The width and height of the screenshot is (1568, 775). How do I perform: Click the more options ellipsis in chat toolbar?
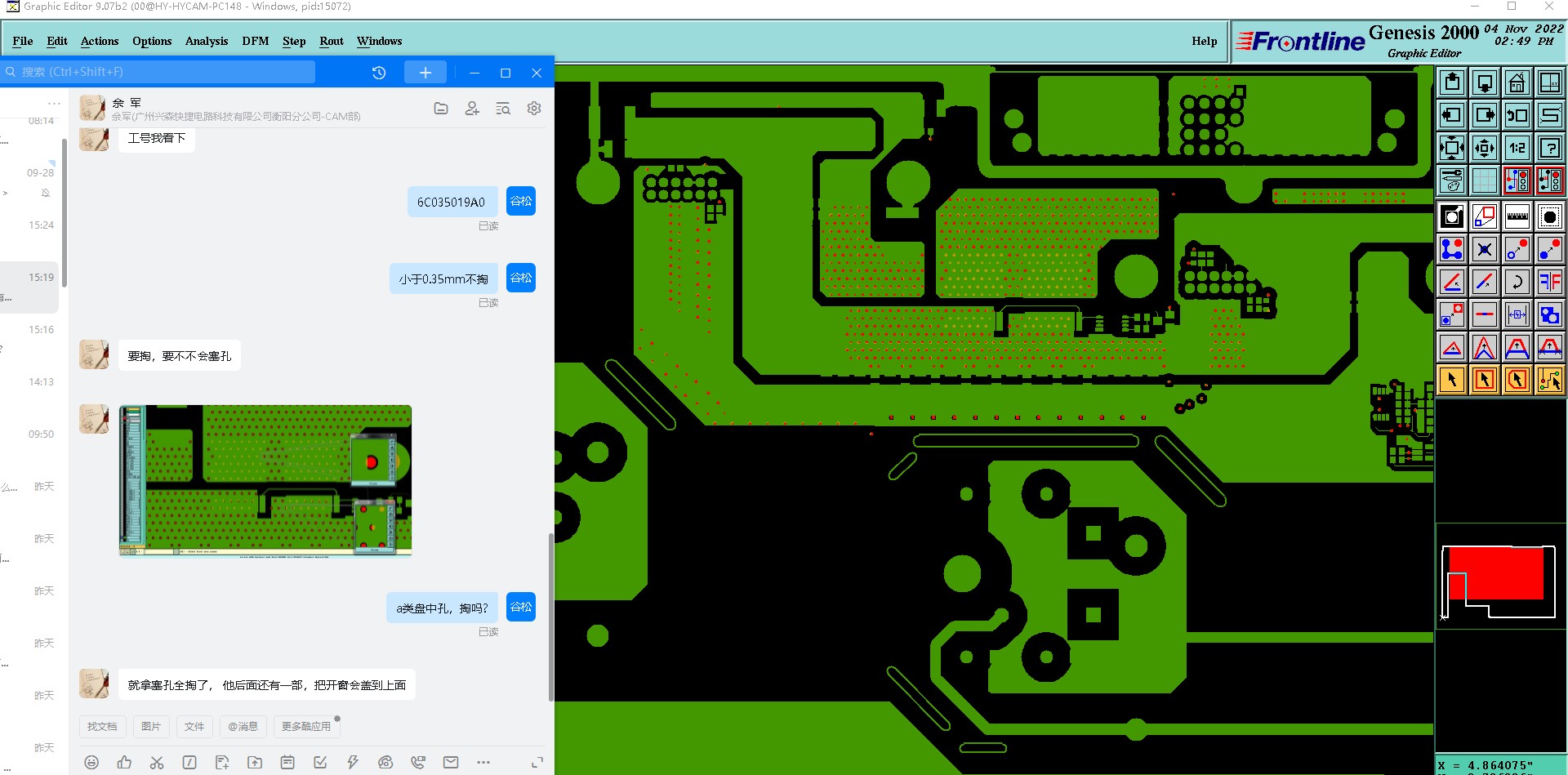coord(483,762)
